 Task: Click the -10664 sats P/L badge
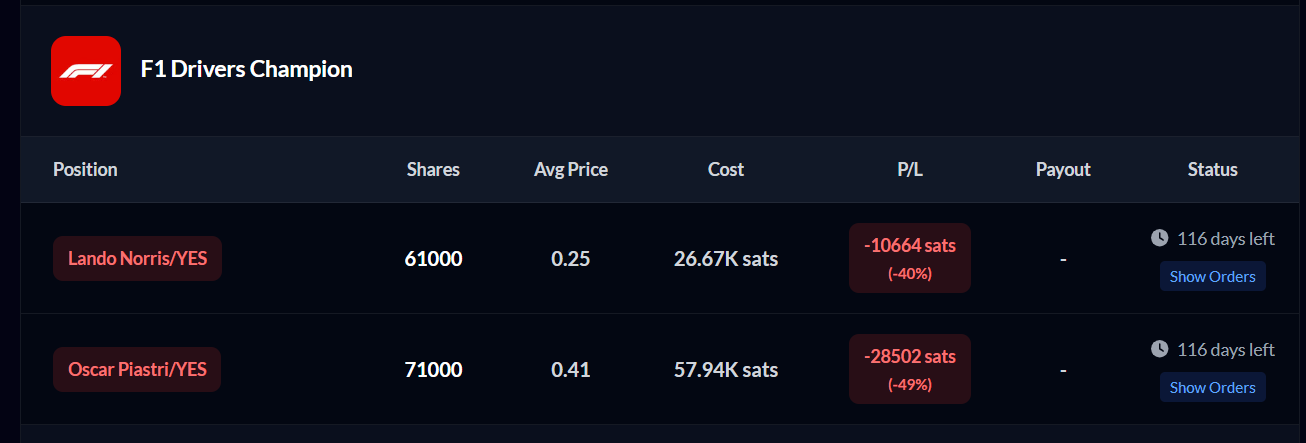(910, 258)
